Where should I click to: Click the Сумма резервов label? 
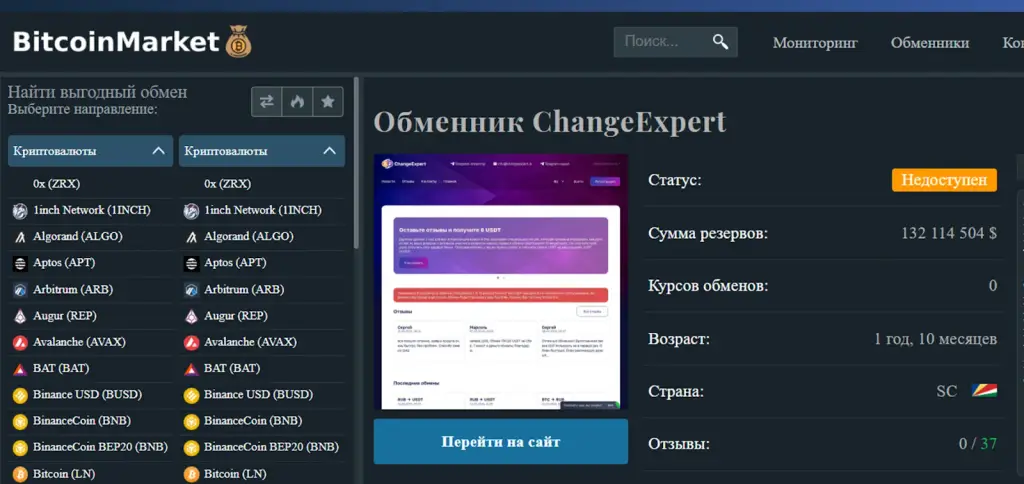[x=708, y=234]
